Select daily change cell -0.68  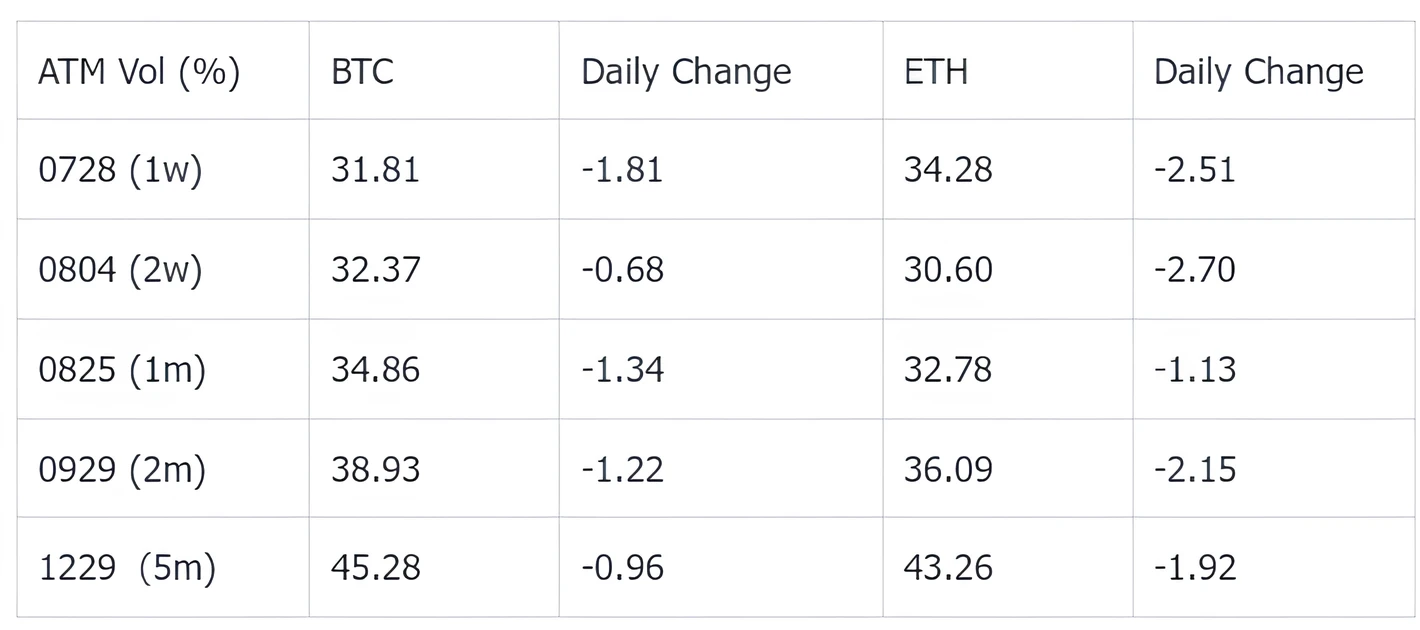[622, 270]
